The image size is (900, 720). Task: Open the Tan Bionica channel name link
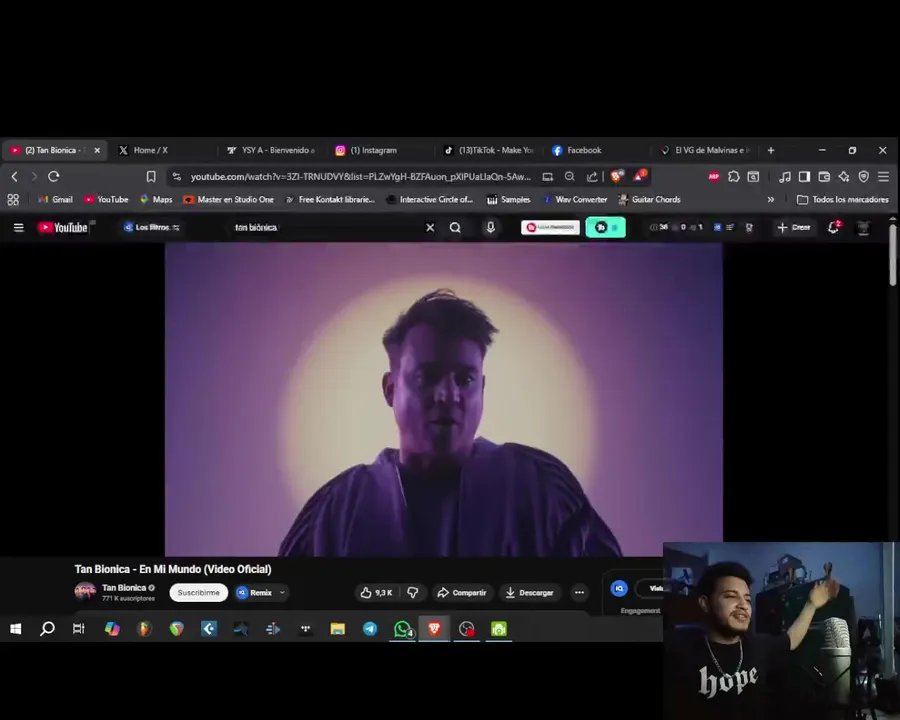coord(124,587)
